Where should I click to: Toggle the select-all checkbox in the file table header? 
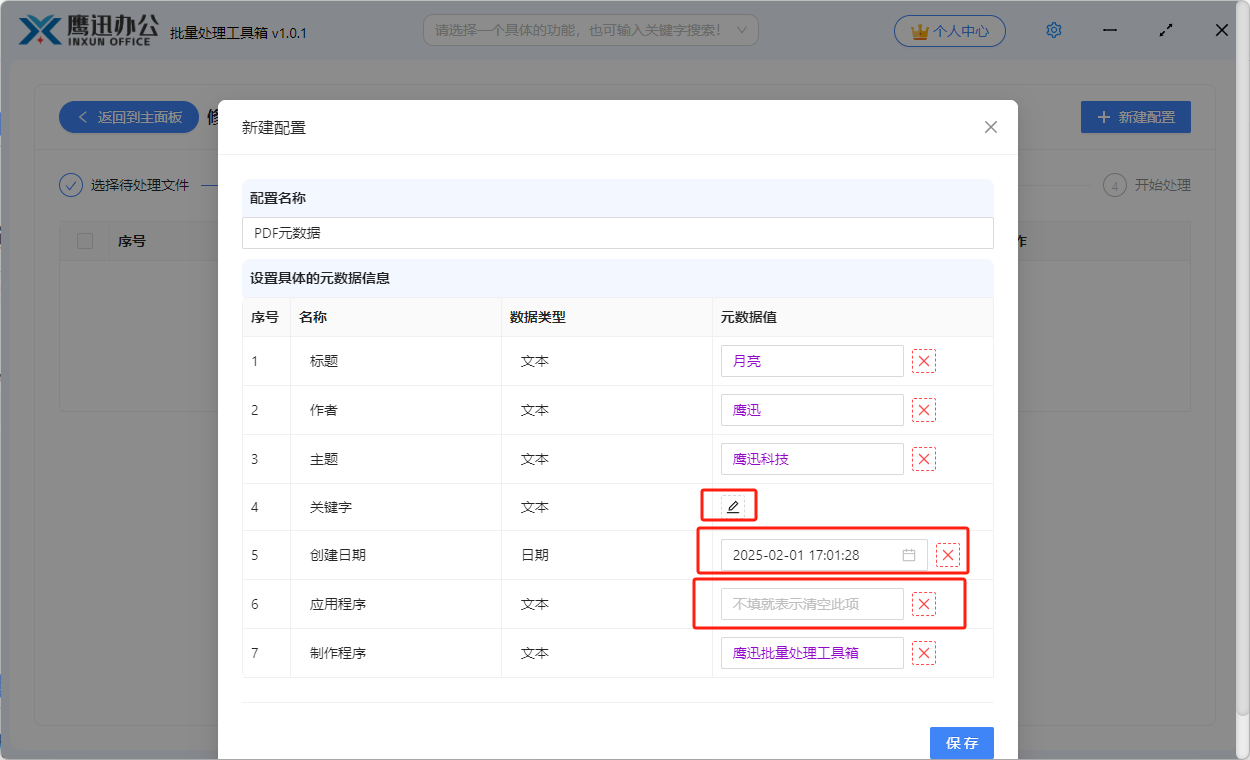click(x=85, y=241)
